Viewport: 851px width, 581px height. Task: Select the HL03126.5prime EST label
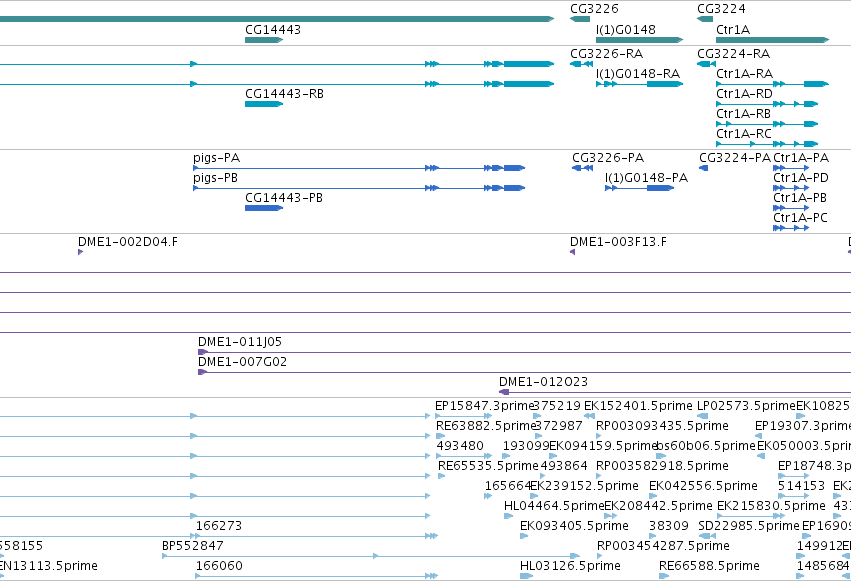tap(570, 566)
